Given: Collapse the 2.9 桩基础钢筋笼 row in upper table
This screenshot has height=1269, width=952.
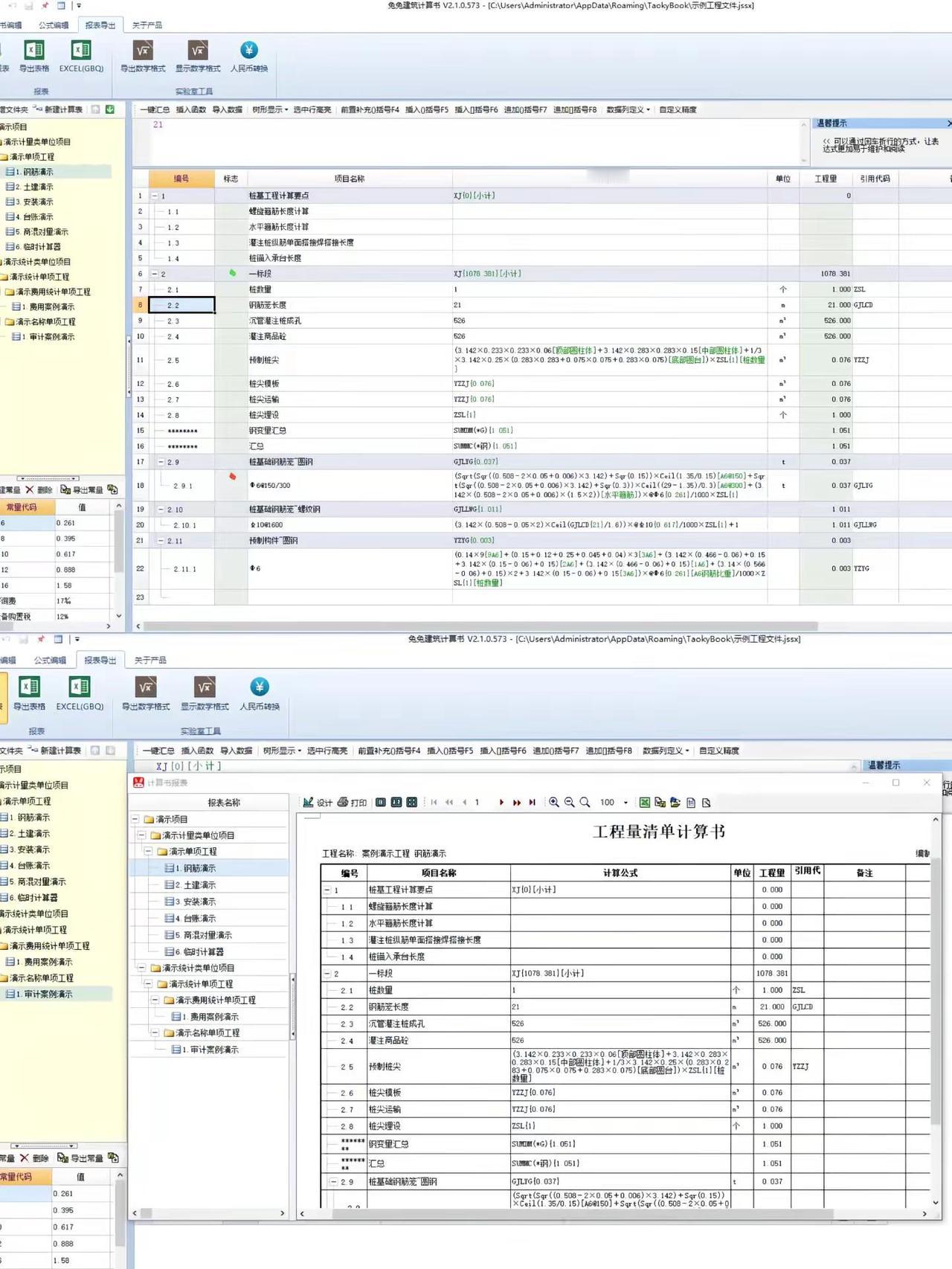Looking at the screenshot, I should click(161, 462).
